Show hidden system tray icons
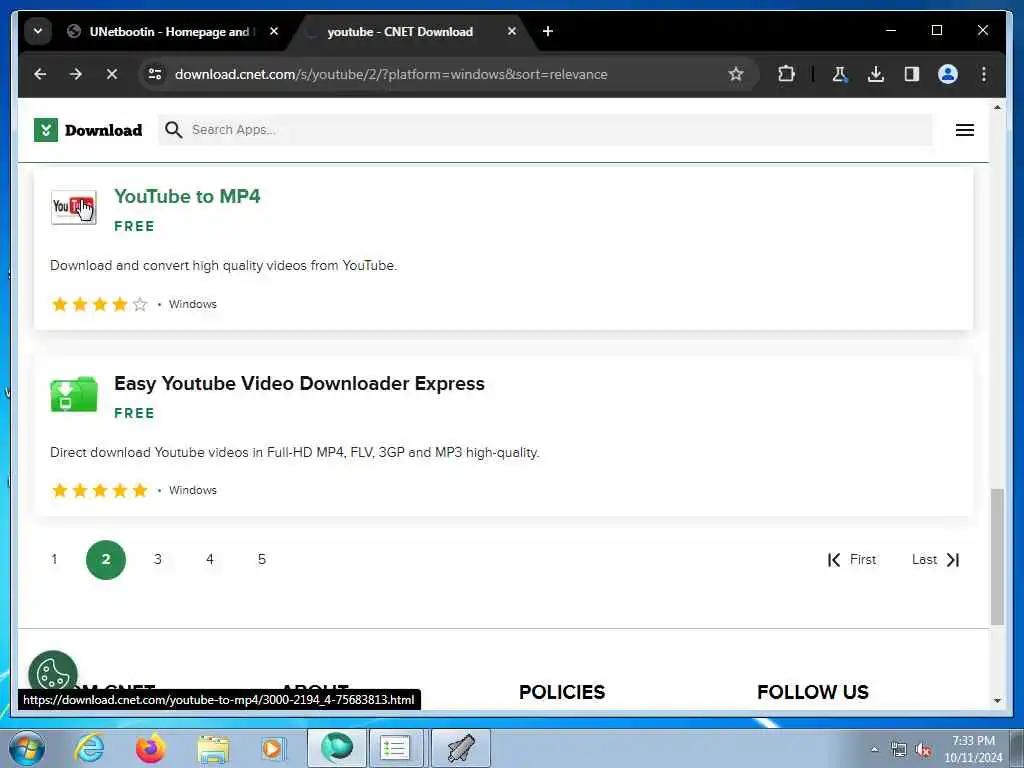 point(874,749)
